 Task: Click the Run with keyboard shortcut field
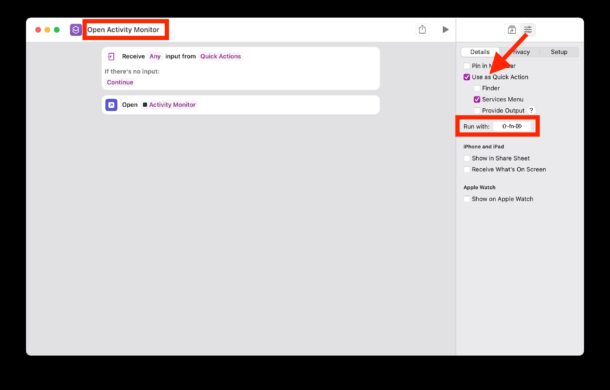tap(512, 126)
